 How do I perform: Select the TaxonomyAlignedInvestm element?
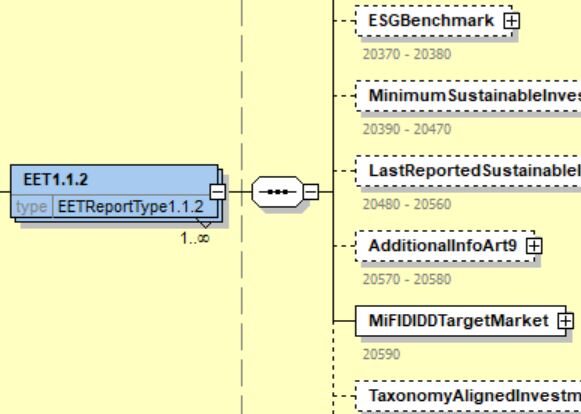tap(468, 396)
